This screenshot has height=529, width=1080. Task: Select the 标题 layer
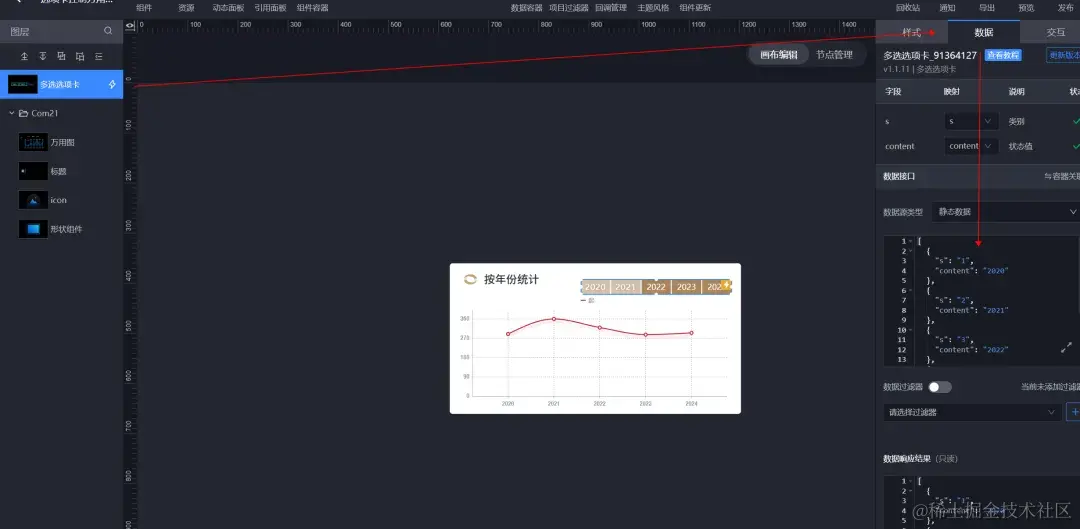tap(61, 171)
